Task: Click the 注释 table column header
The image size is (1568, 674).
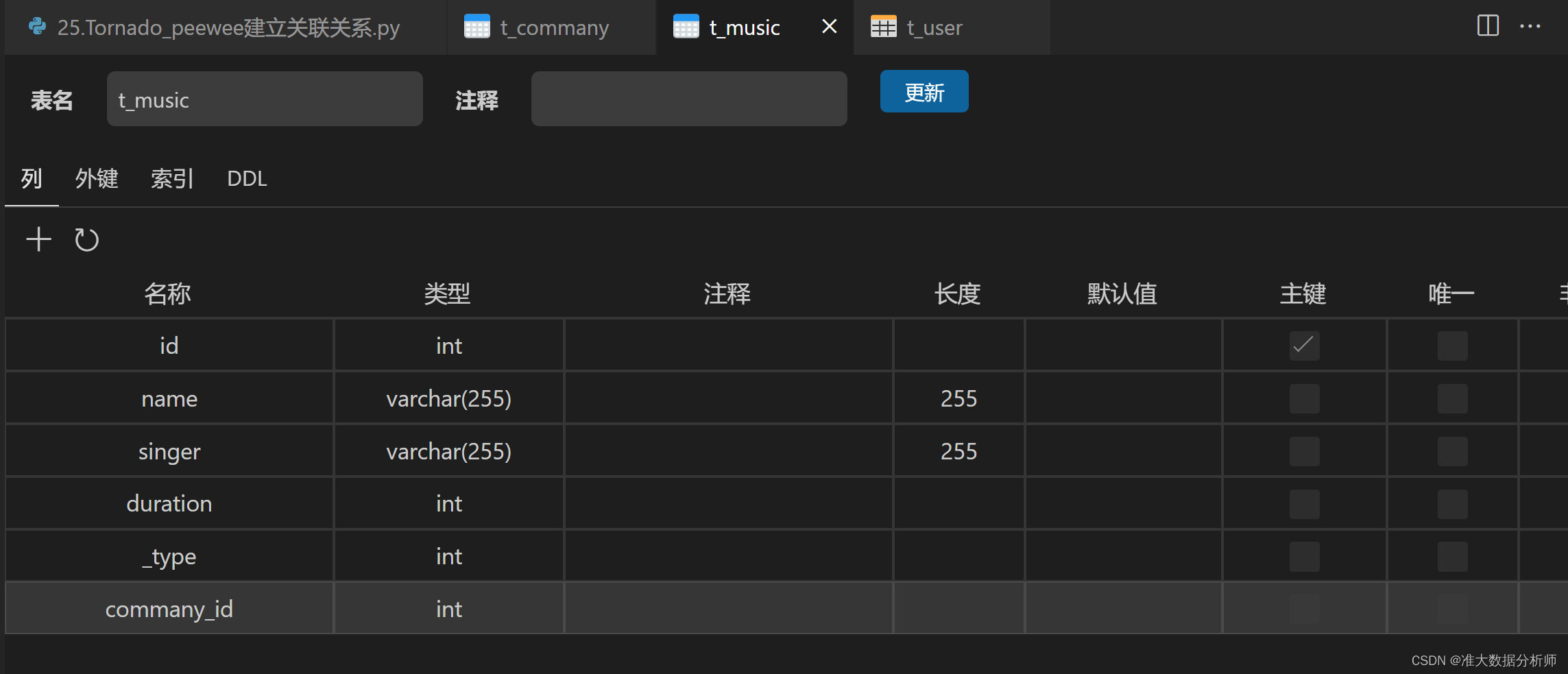Action: (727, 294)
